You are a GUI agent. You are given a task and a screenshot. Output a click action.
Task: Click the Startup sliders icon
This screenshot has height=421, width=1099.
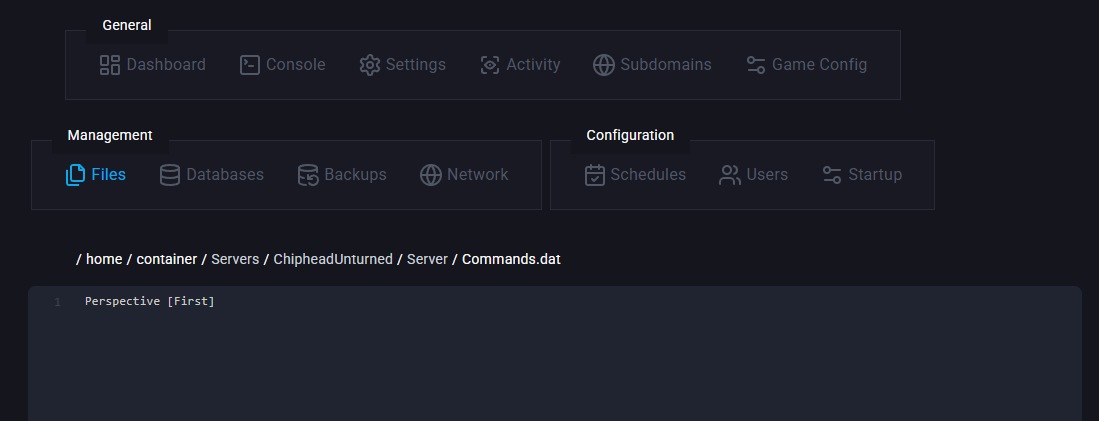(x=832, y=175)
